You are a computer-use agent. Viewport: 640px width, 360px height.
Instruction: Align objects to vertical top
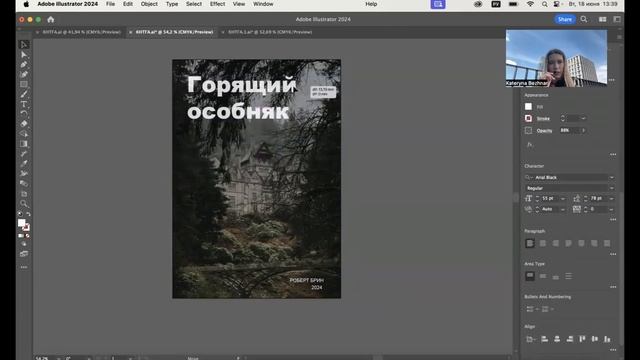point(582,339)
